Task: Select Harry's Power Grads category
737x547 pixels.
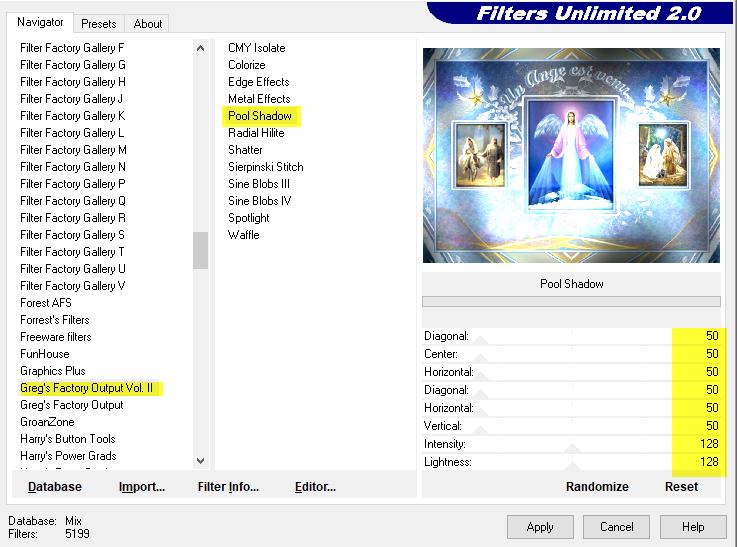Action: click(x=68, y=456)
